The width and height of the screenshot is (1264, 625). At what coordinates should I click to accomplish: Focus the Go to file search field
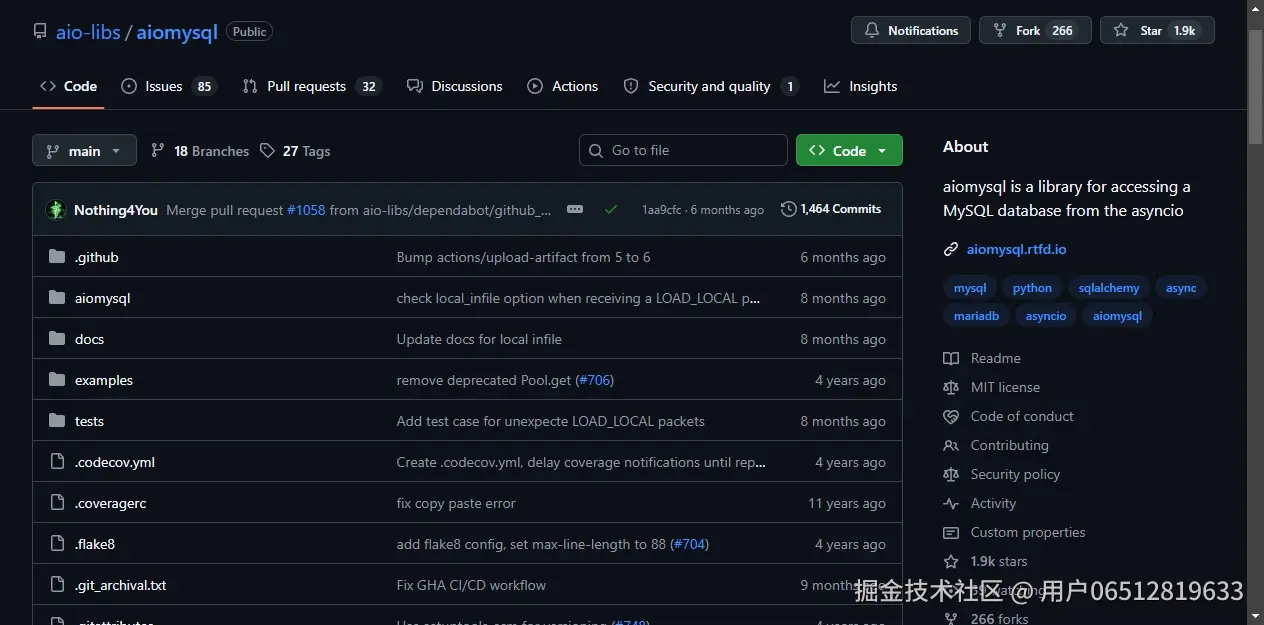[x=683, y=150]
